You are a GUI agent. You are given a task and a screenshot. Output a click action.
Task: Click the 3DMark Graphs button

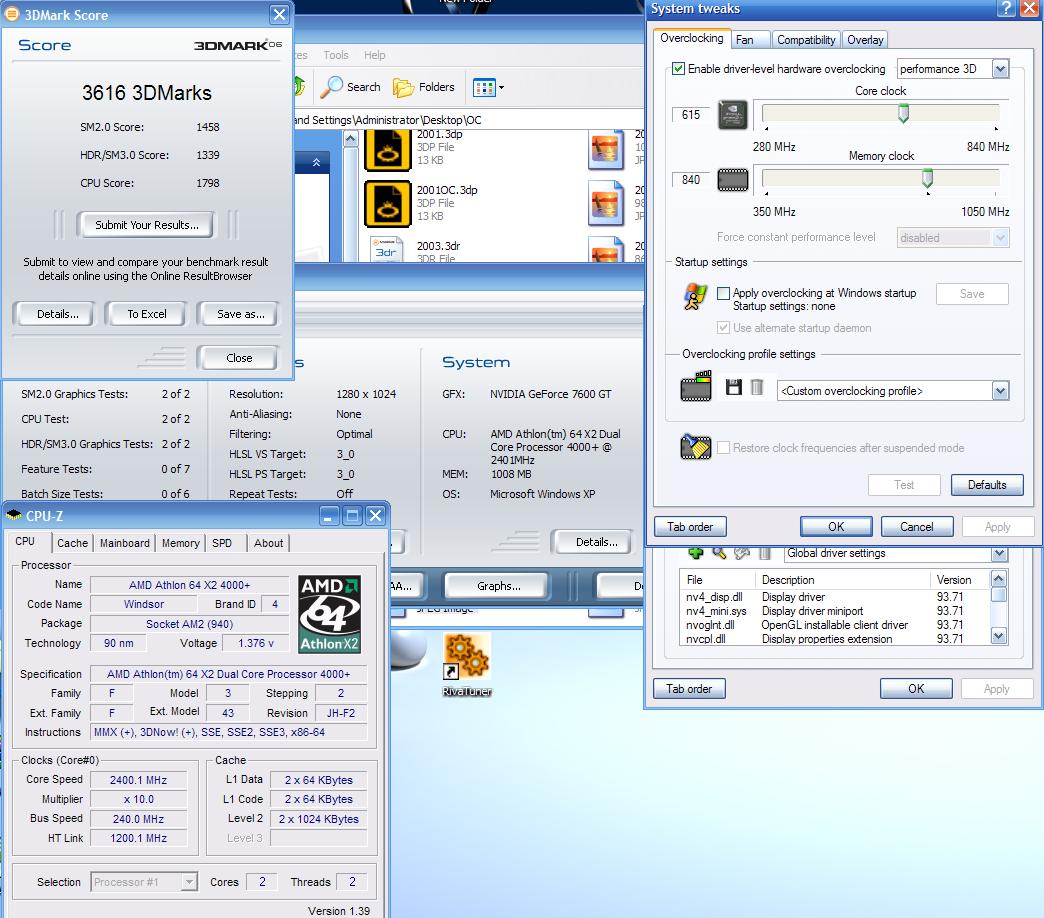coord(499,586)
